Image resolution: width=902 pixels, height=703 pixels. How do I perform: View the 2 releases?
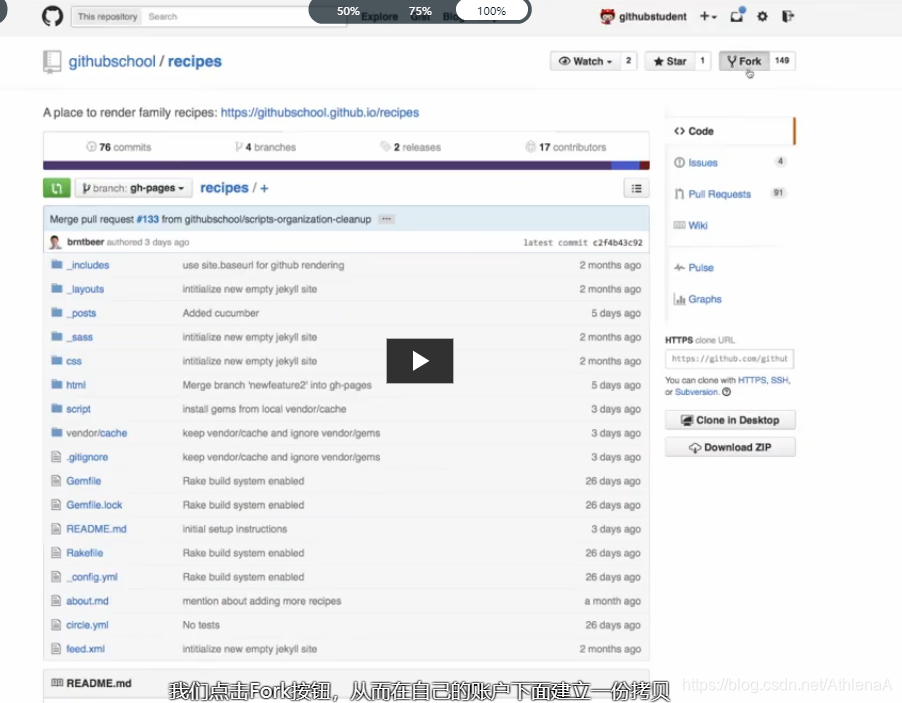point(410,147)
